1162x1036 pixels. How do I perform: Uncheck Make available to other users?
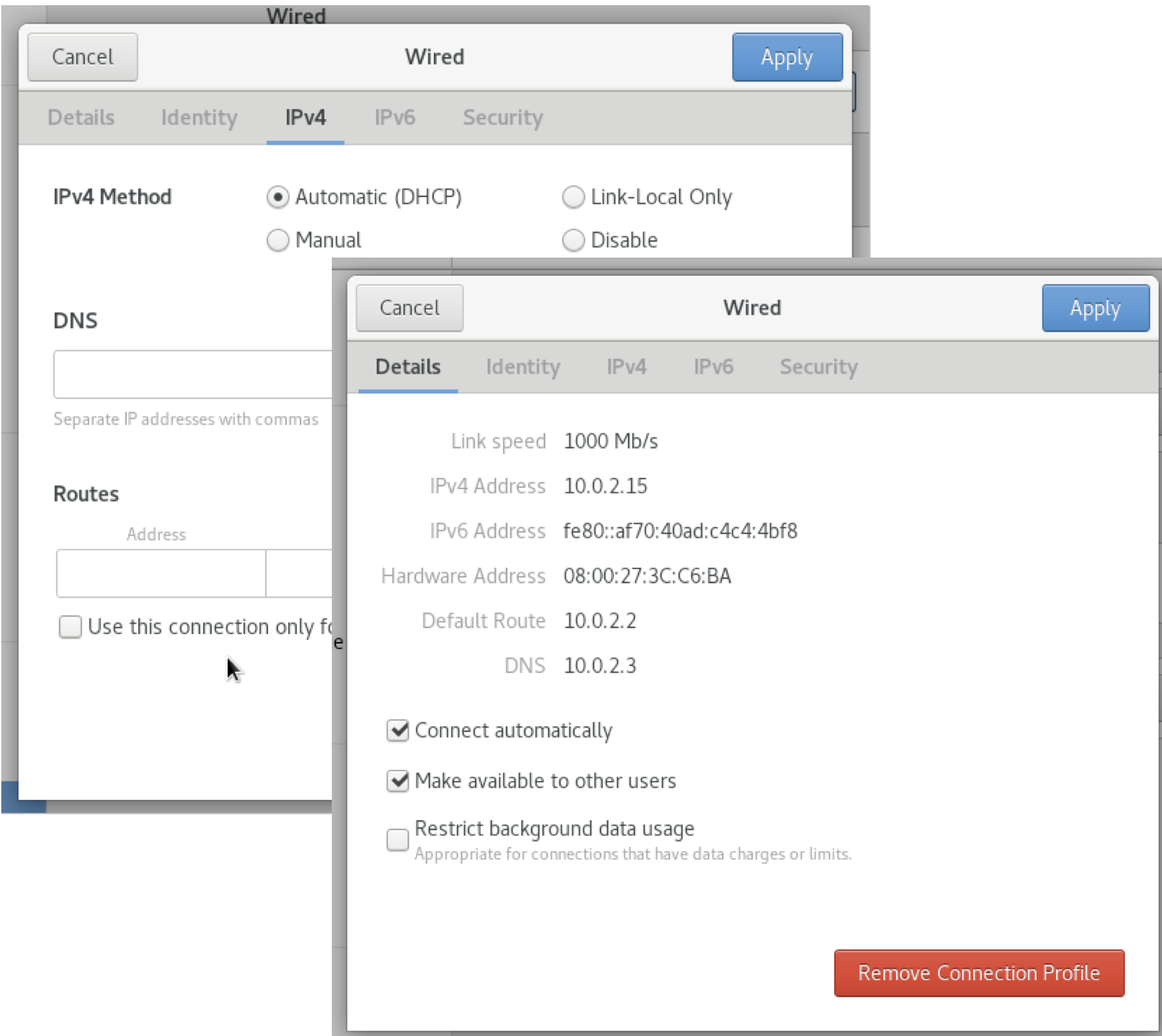point(398,780)
